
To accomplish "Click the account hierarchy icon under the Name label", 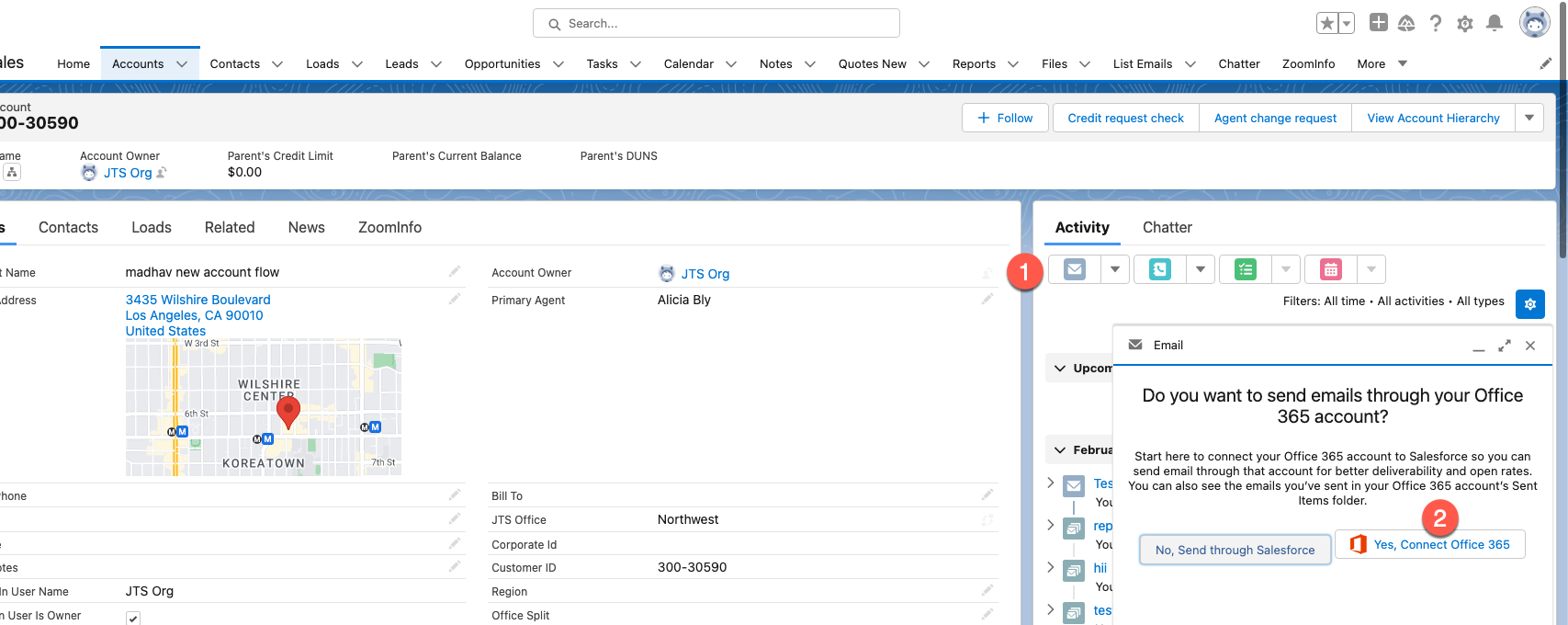I will [12, 173].
